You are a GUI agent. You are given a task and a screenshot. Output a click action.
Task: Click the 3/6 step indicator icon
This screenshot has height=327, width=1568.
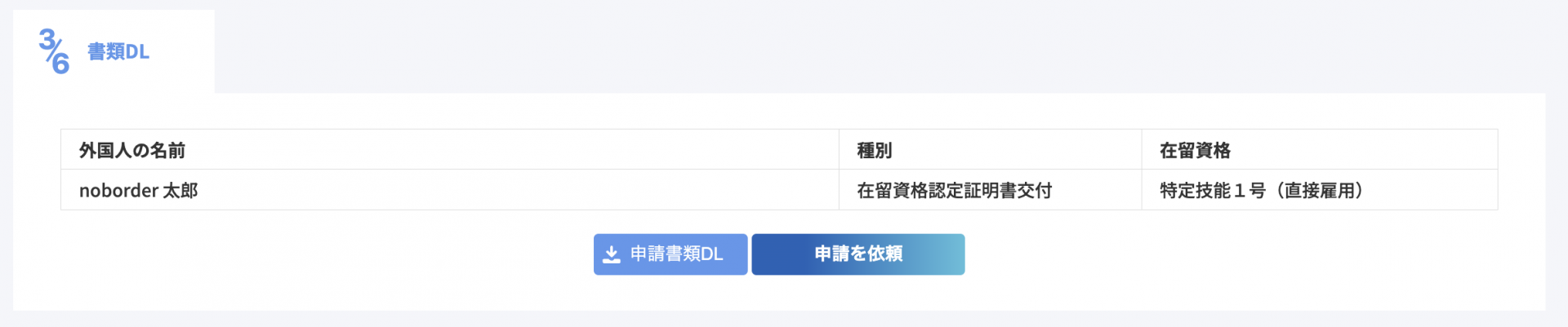54,51
